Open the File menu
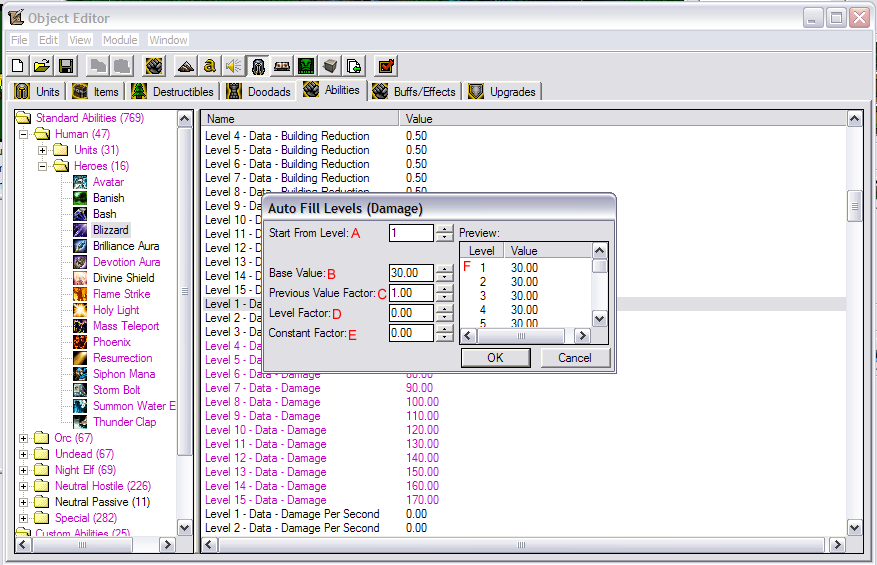This screenshot has height=565, width=877. click(19, 40)
